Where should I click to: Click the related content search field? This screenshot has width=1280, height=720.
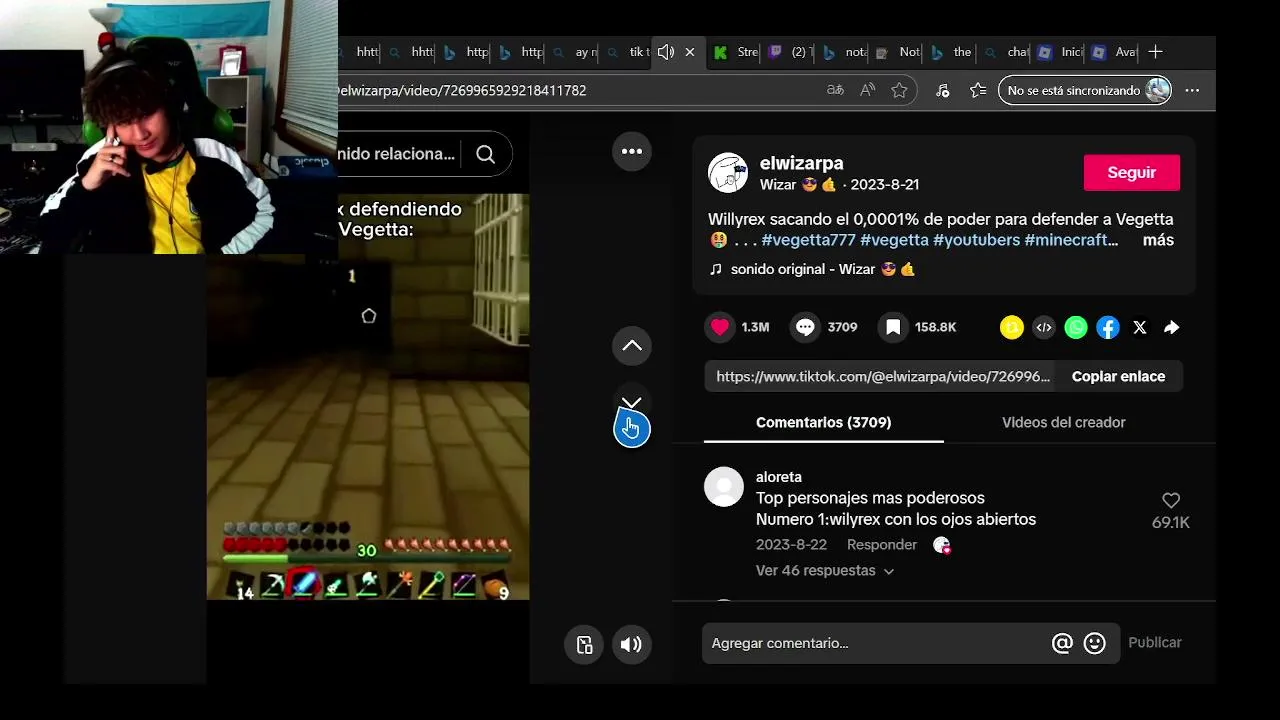(x=398, y=154)
